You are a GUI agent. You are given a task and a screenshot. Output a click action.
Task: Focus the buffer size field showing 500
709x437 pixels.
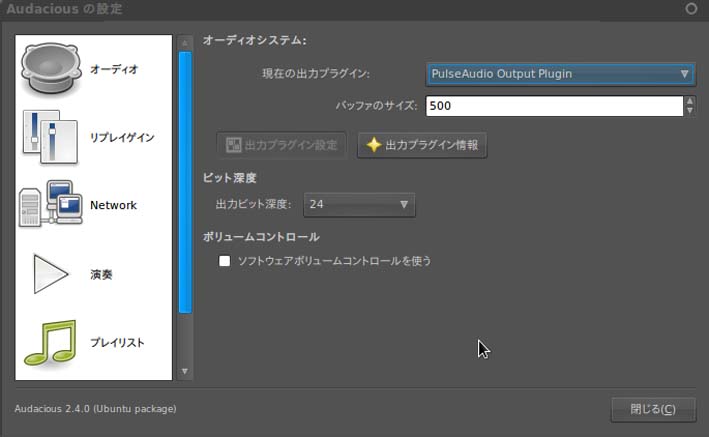(554, 106)
